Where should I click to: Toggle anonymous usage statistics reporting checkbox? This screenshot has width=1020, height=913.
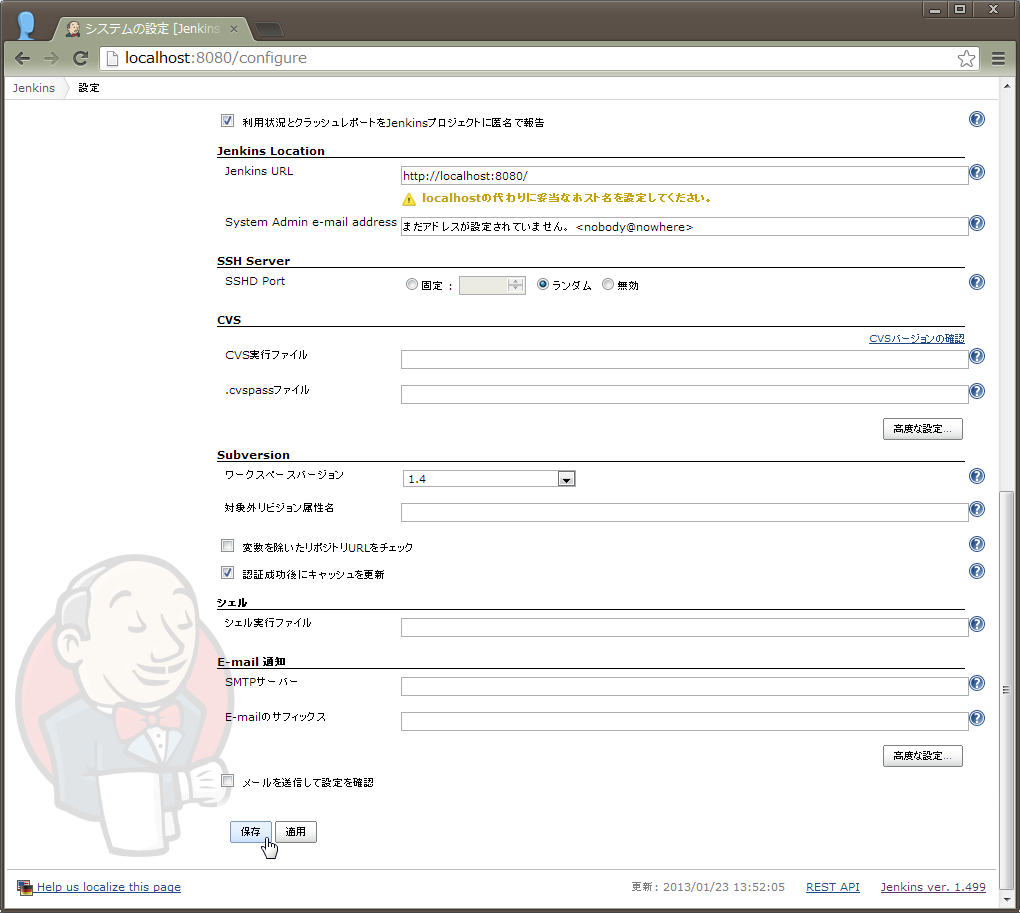(x=227, y=120)
